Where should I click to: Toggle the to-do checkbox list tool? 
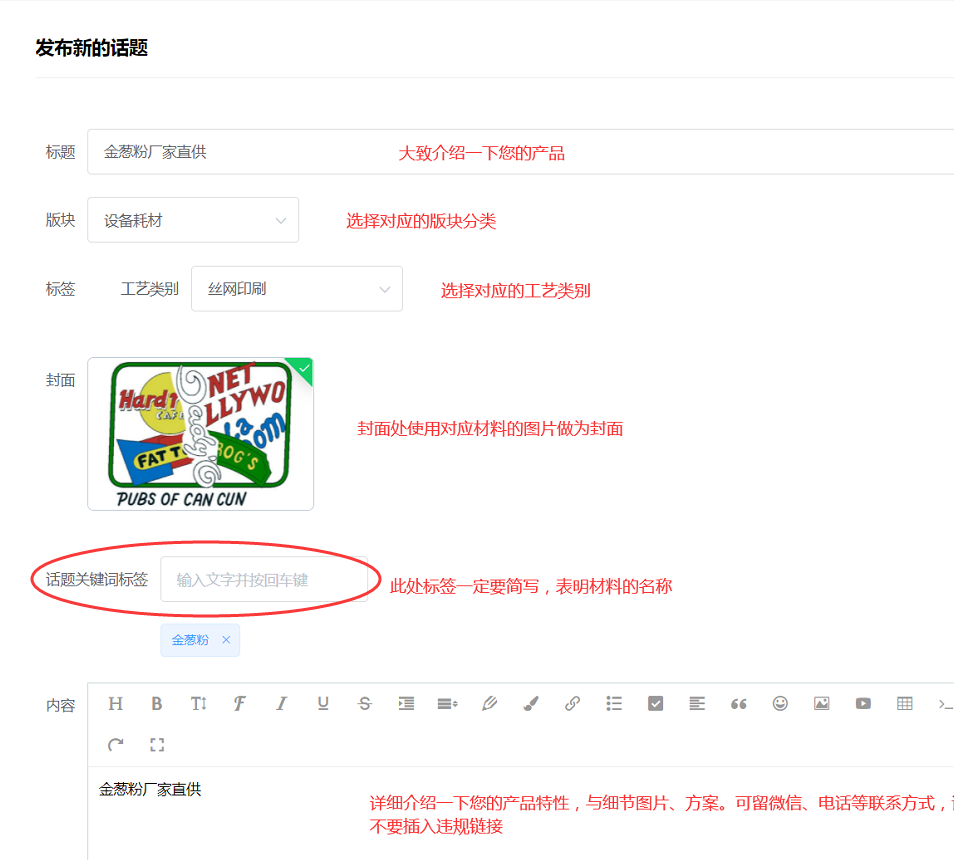tap(655, 704)
